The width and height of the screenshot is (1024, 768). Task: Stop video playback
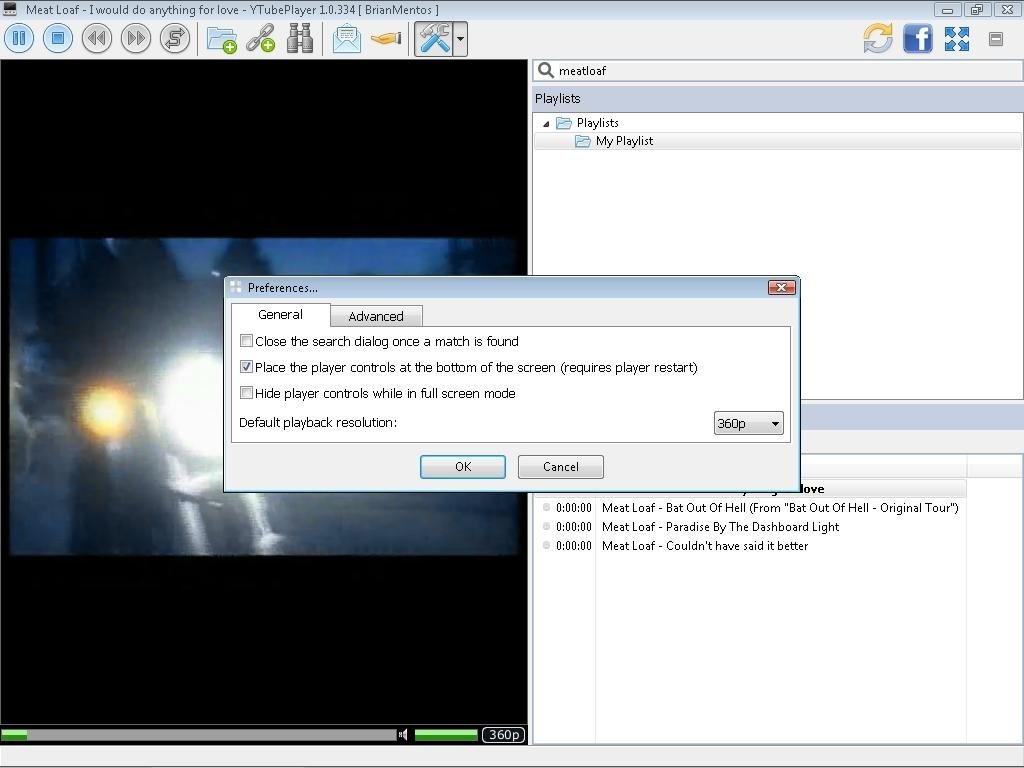click(x=57, y=39)
